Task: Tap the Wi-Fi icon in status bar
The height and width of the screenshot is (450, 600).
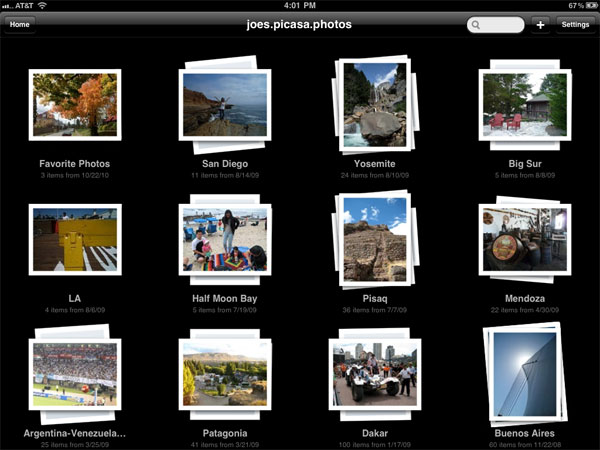Action: click(42, 5)
